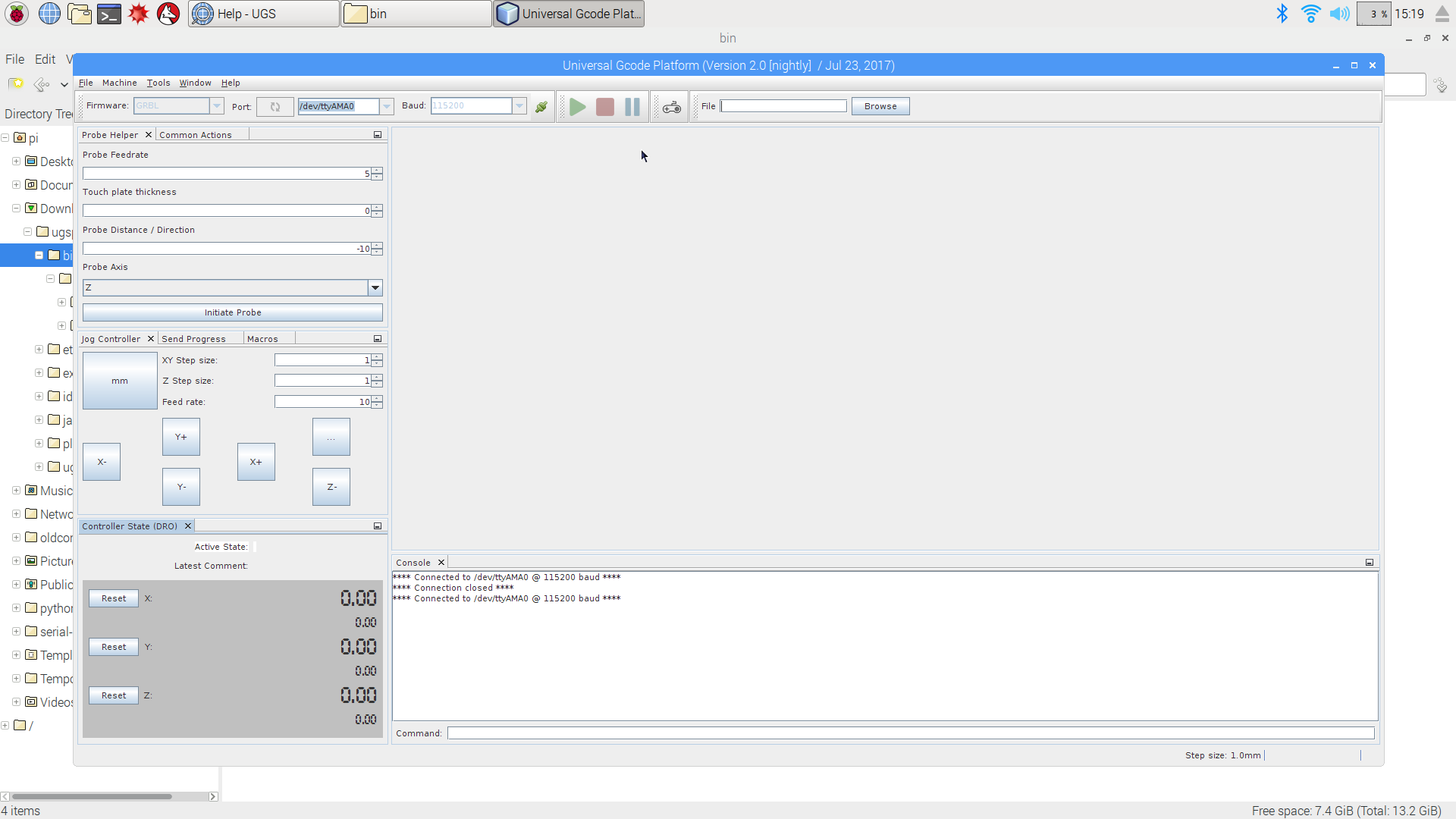Minimize the Controller State panel
This screenshot has width=1456, height=819.
[378, 526]
